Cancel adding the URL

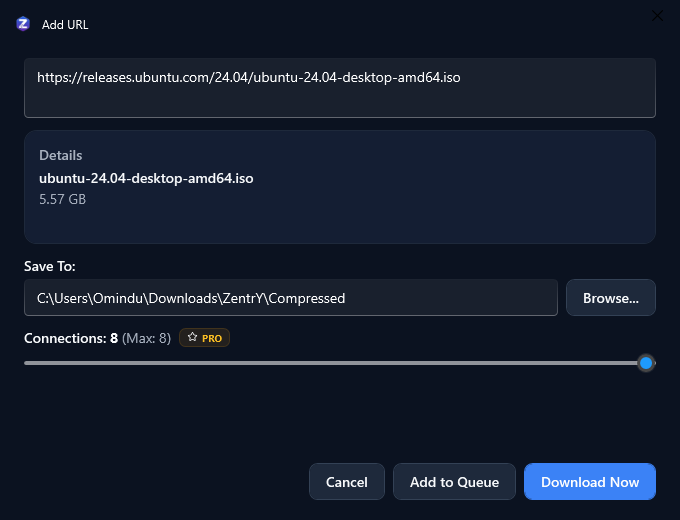[x=347, y=482]
